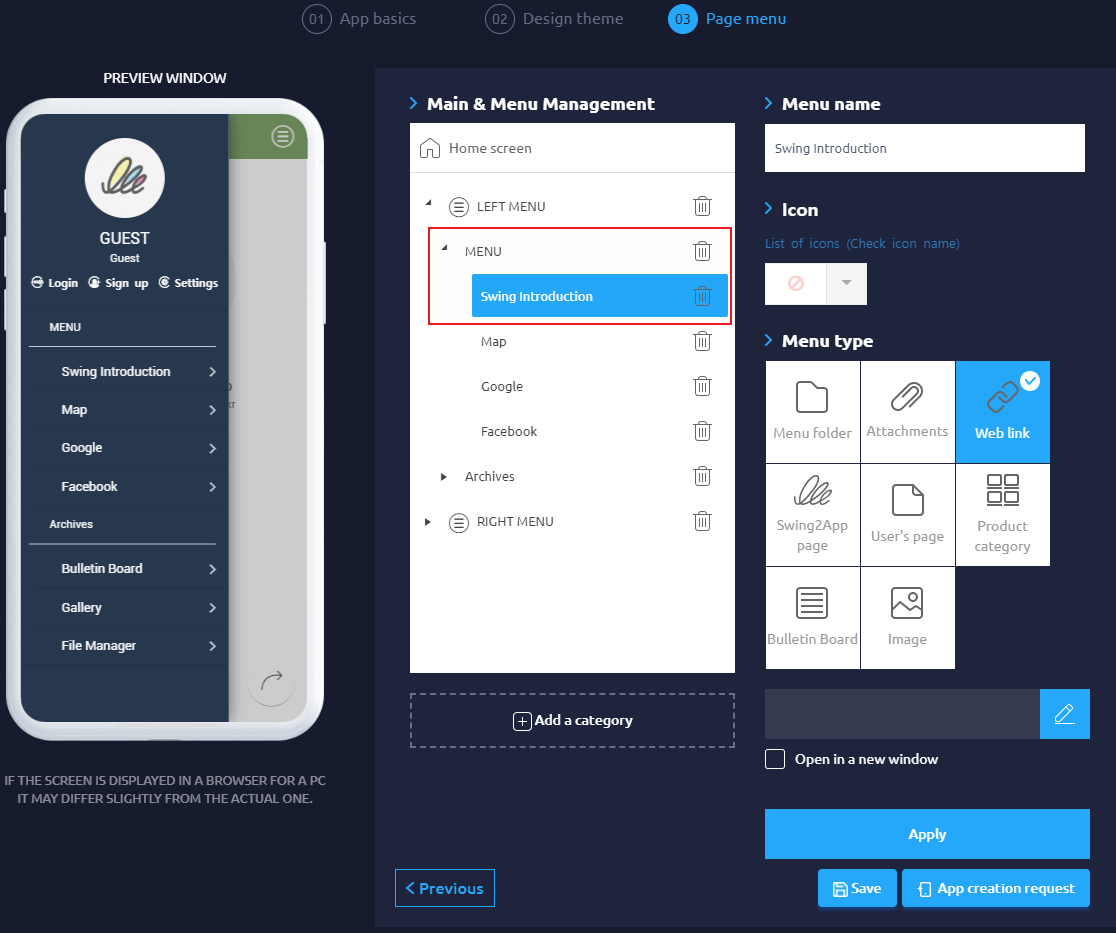Click Add a category
The image size is (1116, 933).
[571, 720]
